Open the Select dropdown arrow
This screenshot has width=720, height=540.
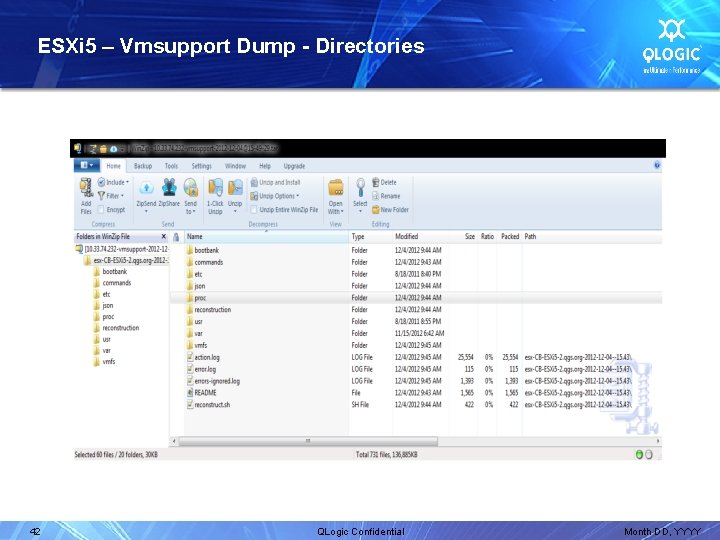tap(360, 212)
